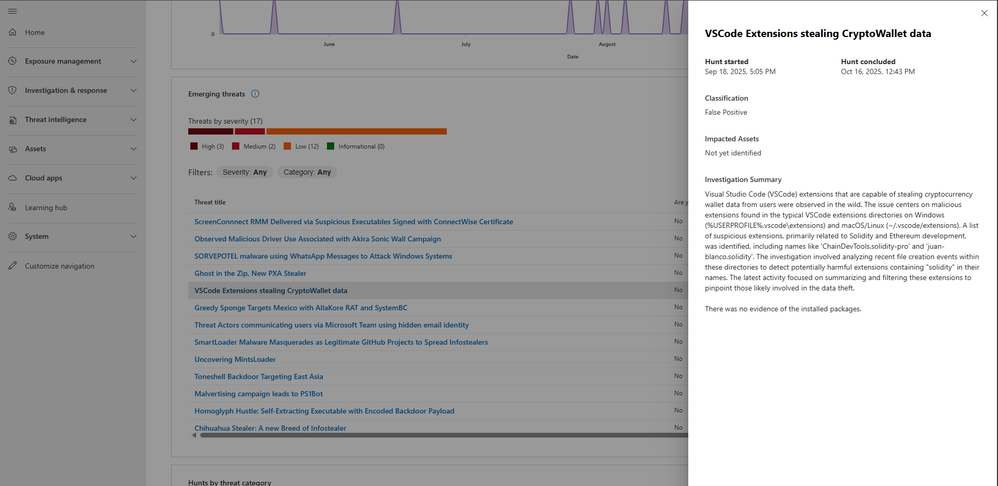Click the Threat title column header
This screenshot has width=998, height=486.
pos(210,202)
